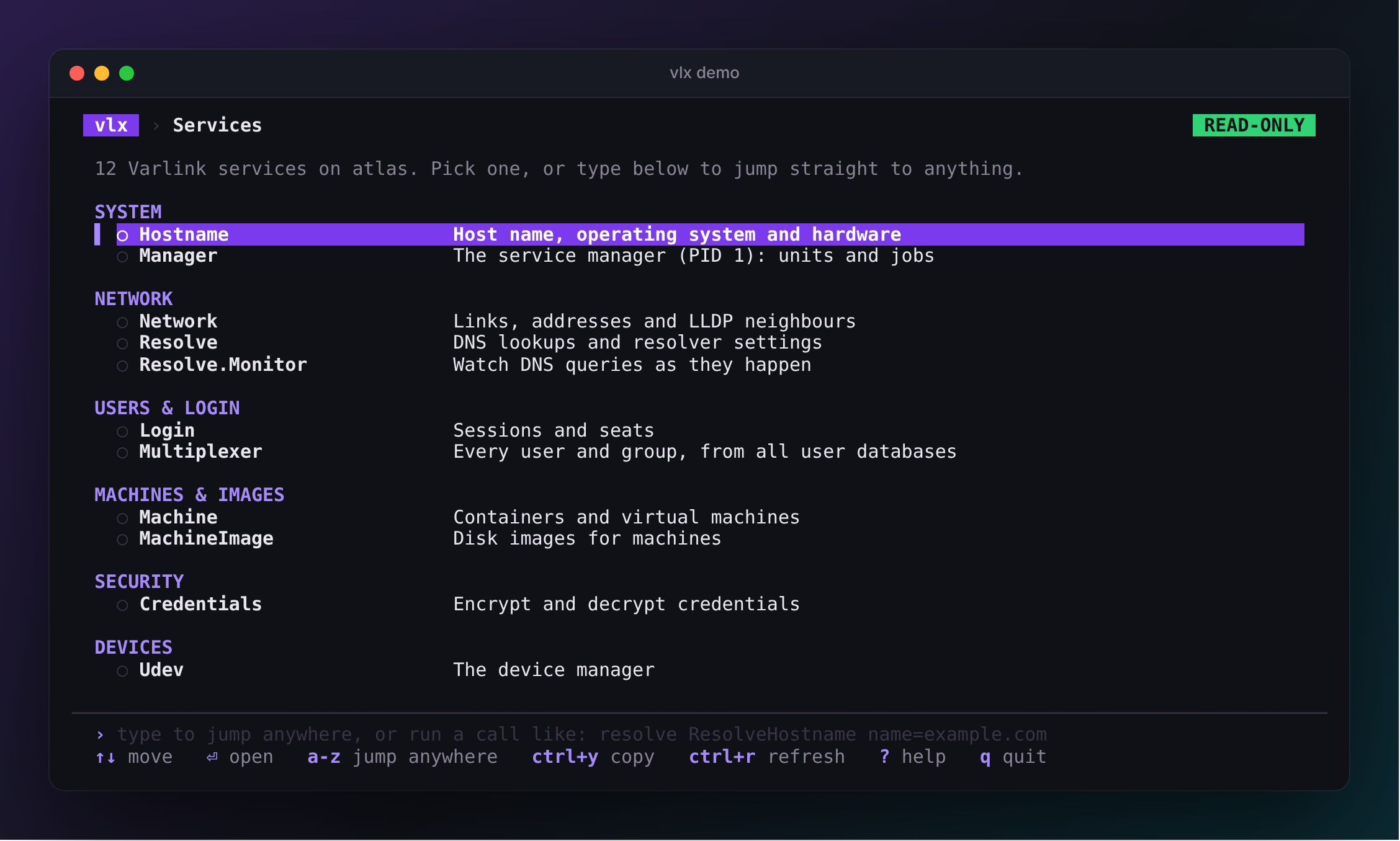1400x841 pixels.
Task: Click 'DNS lookups and resolver settings' description
Action: 637,342
